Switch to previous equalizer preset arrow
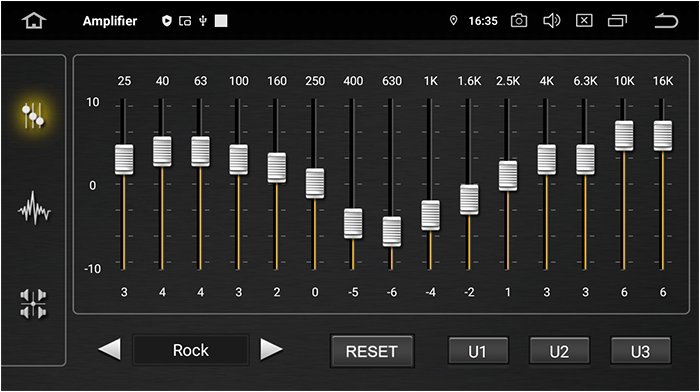The width and height of the screenshot is (700, 392). (x=110, y=350)
